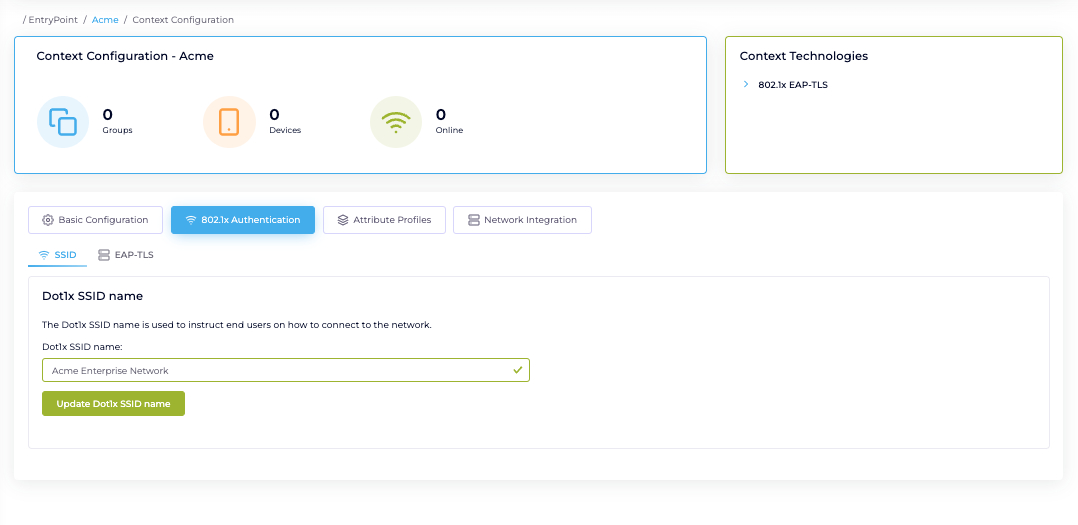Select 802.1x EAP-TLS in Context Technologies

click(x=792, y=85)
